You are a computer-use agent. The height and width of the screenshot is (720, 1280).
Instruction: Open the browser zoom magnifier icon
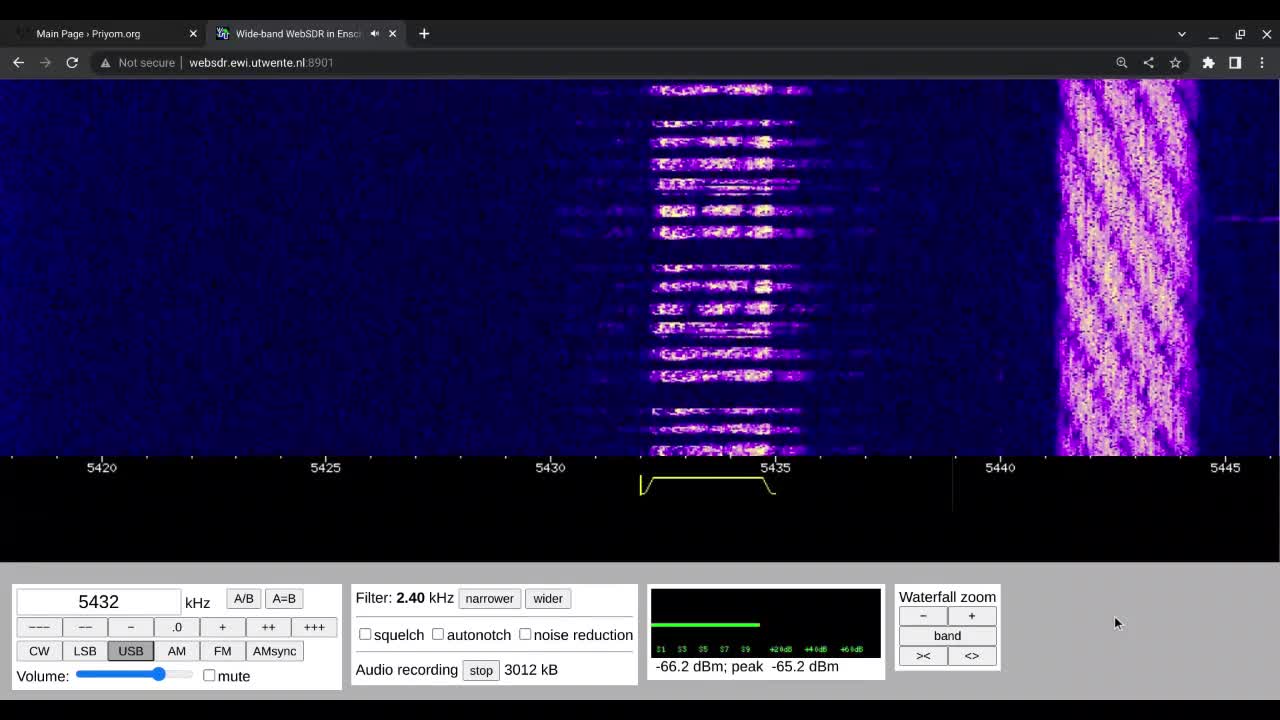pyautogui.click(x=1122, y=62)
